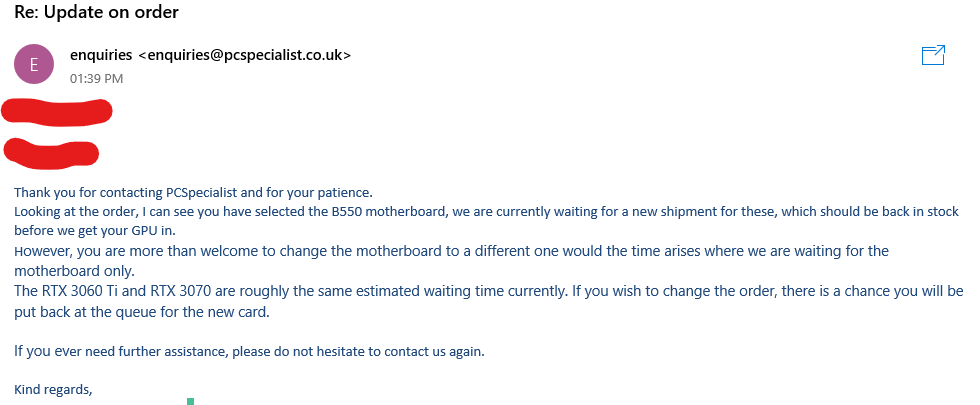Click the put back at the queue line
Image resolution: width=980 pixels, height=405 pixels.
click(142, 311)
